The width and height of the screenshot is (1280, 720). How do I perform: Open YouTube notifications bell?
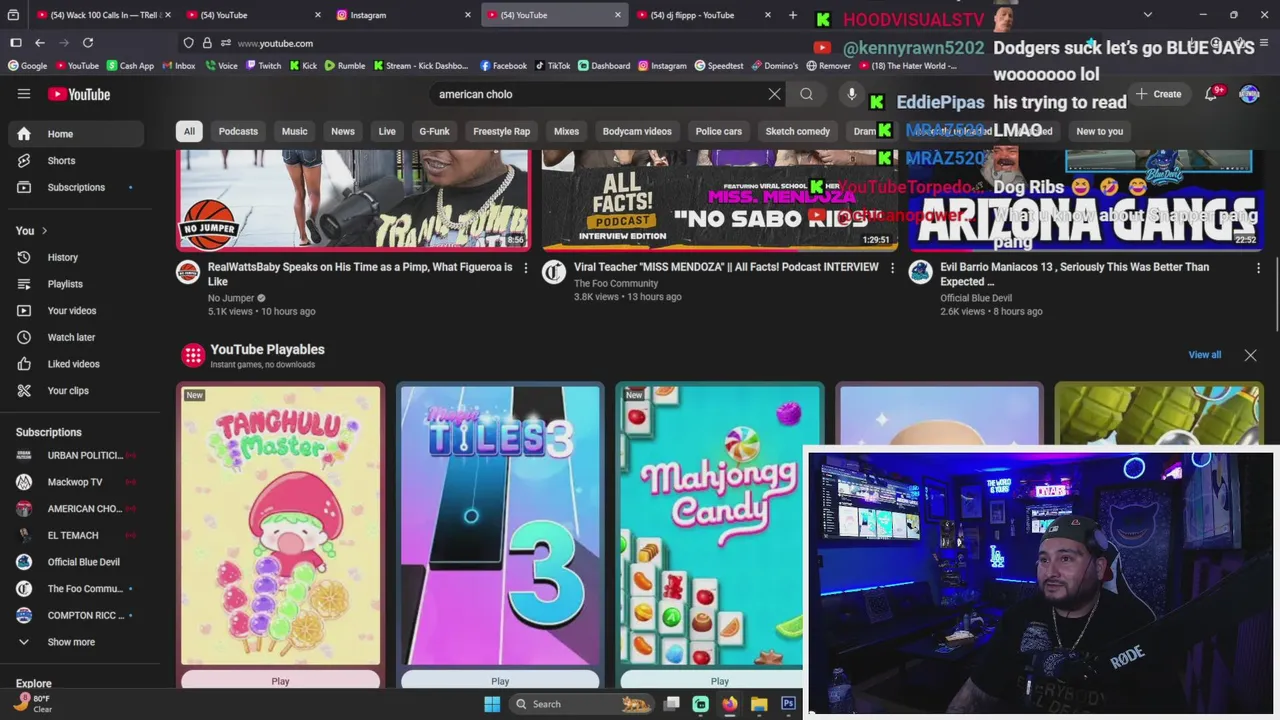pos(1211,94)
